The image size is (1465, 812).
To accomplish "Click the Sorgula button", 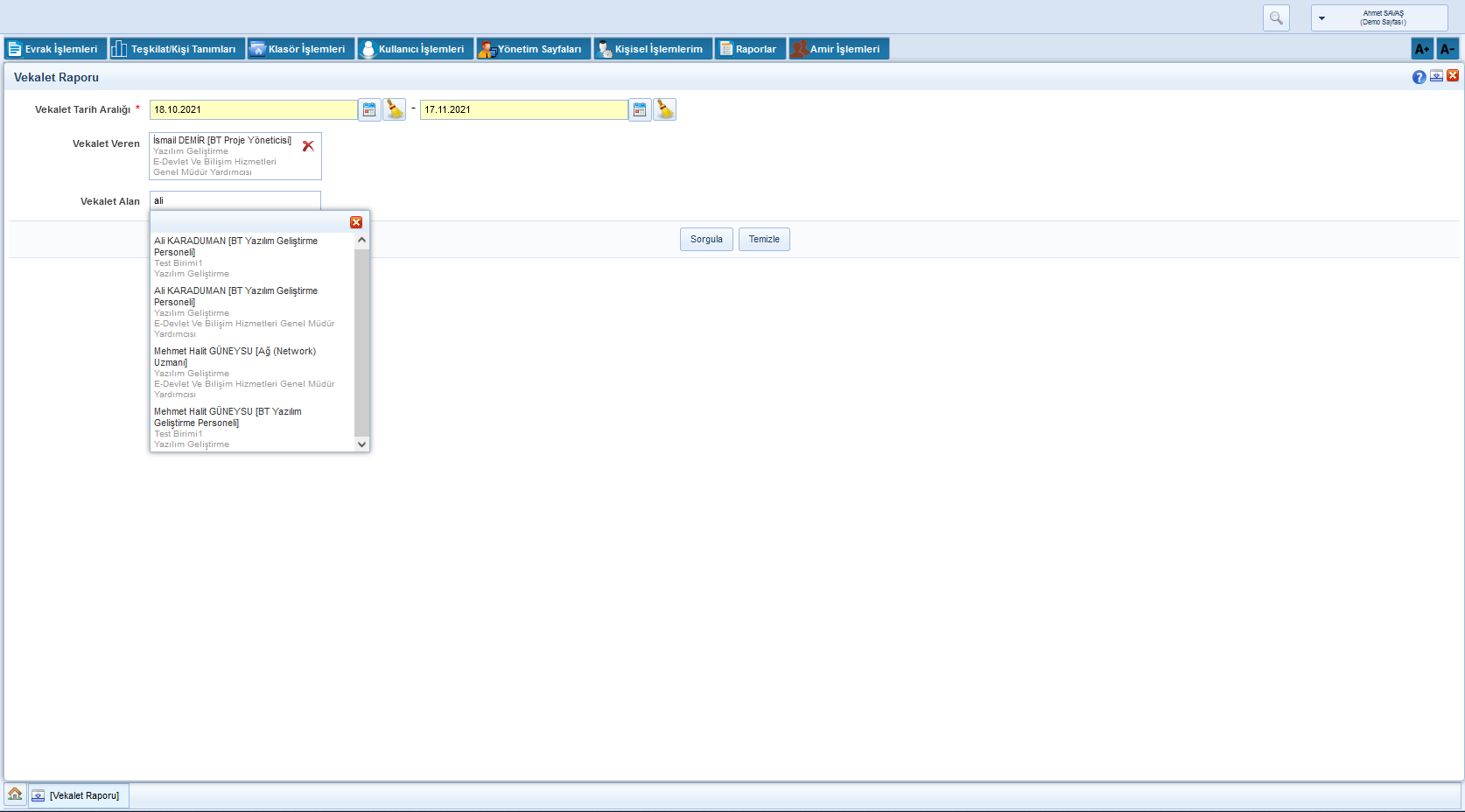I will coord(706,240).
